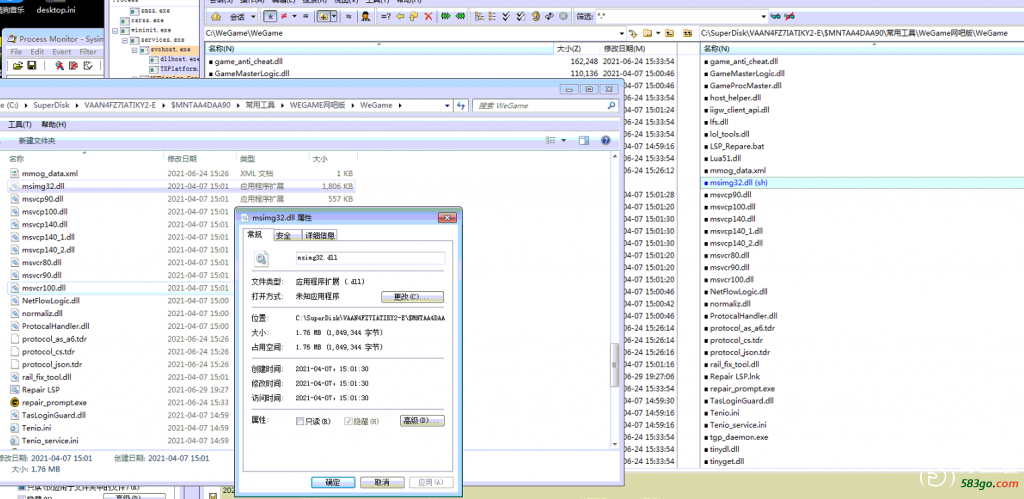Enable the 只读(R) read-only checkbox
The height and width of the screenshot is (499, 1024).
click(x=300, y=421)
